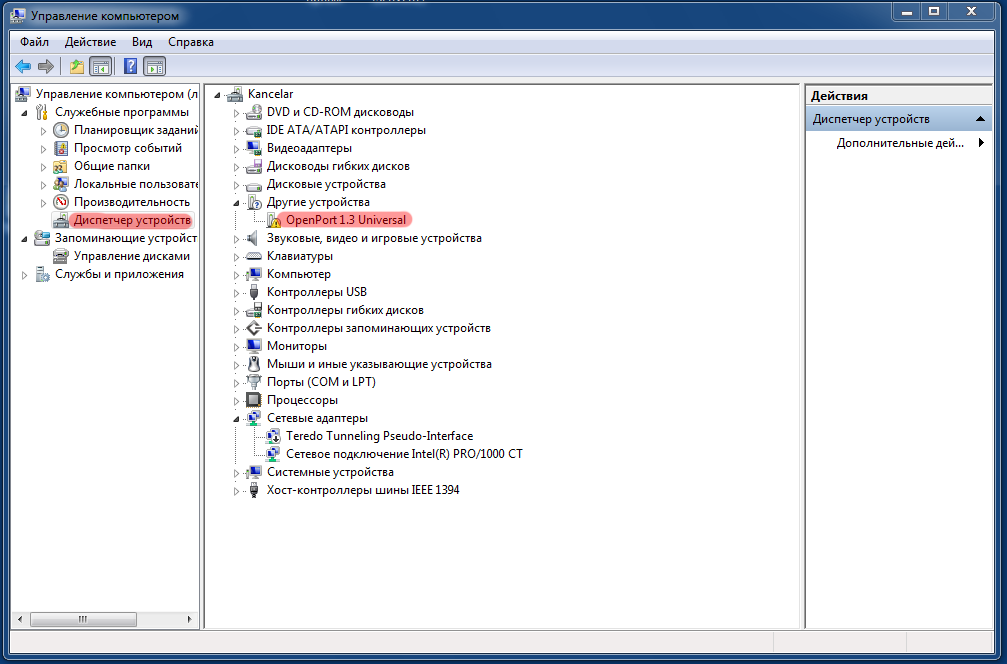Expand the Видеоадаптеры device category
The height and width of the screenshot is (664, 1007).
(x=237, y=148)
